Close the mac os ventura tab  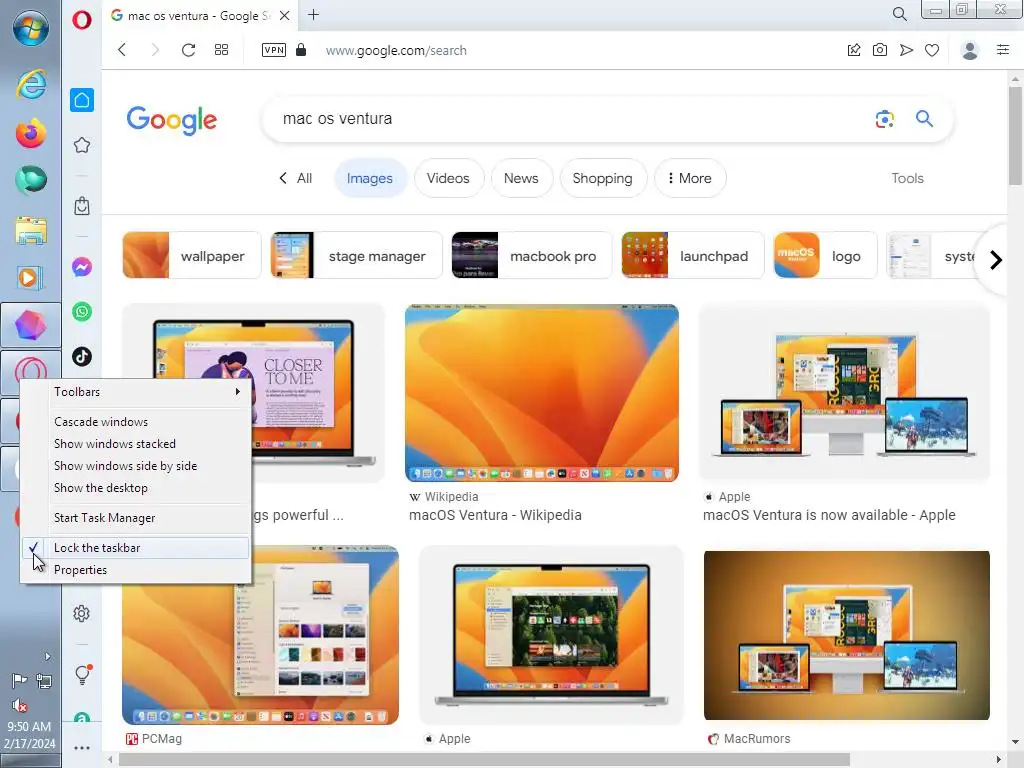[285, 15]
